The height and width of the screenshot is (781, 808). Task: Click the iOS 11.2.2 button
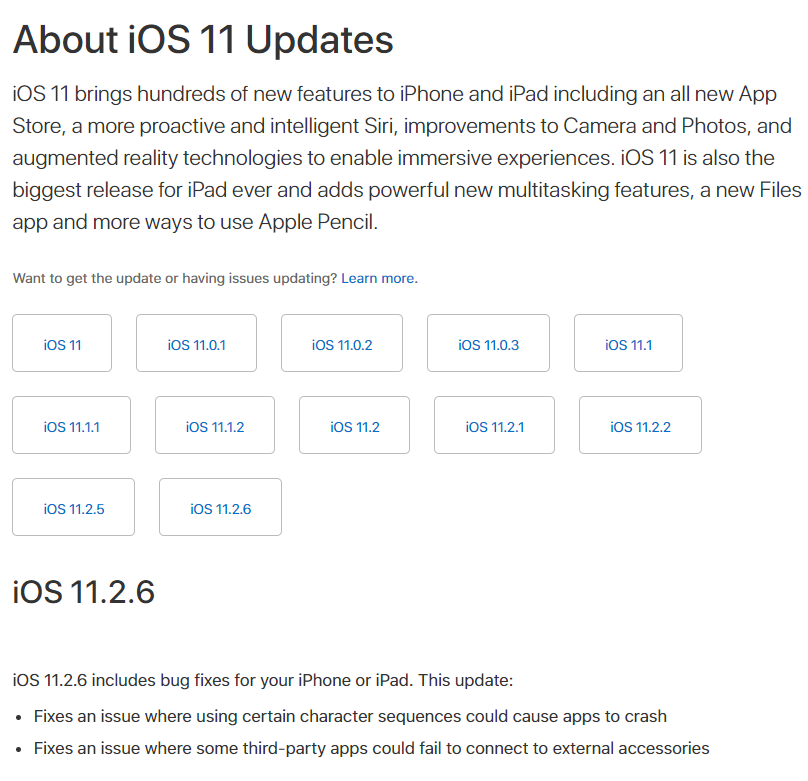[x=641, y=425]
